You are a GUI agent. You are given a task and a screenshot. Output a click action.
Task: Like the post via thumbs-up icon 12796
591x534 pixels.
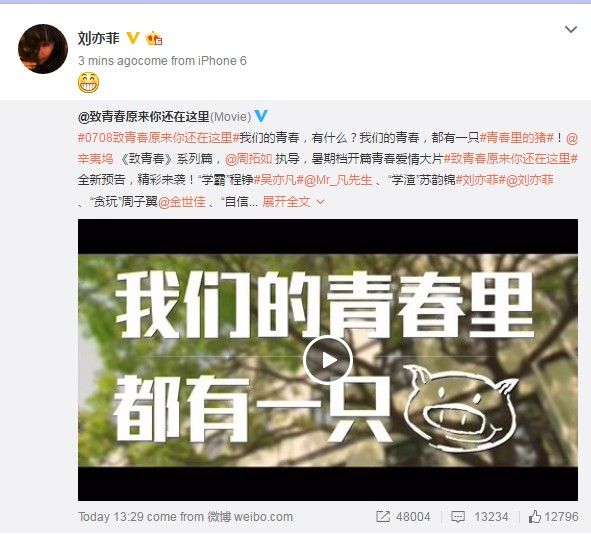(x=535, y=516)
